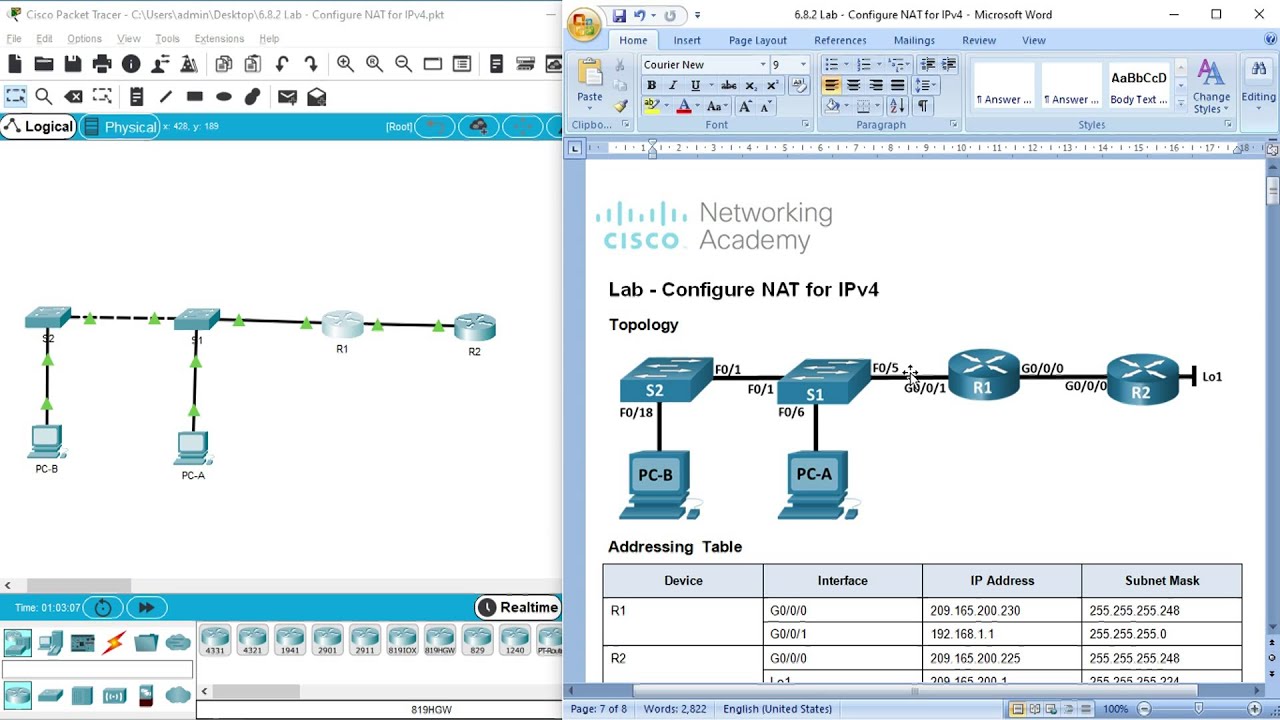Image resolution: width=1280 pixels, height=720 pixels.
Task: Click PC-A in Packet Tracer workspace
Action: coord(193,449)
